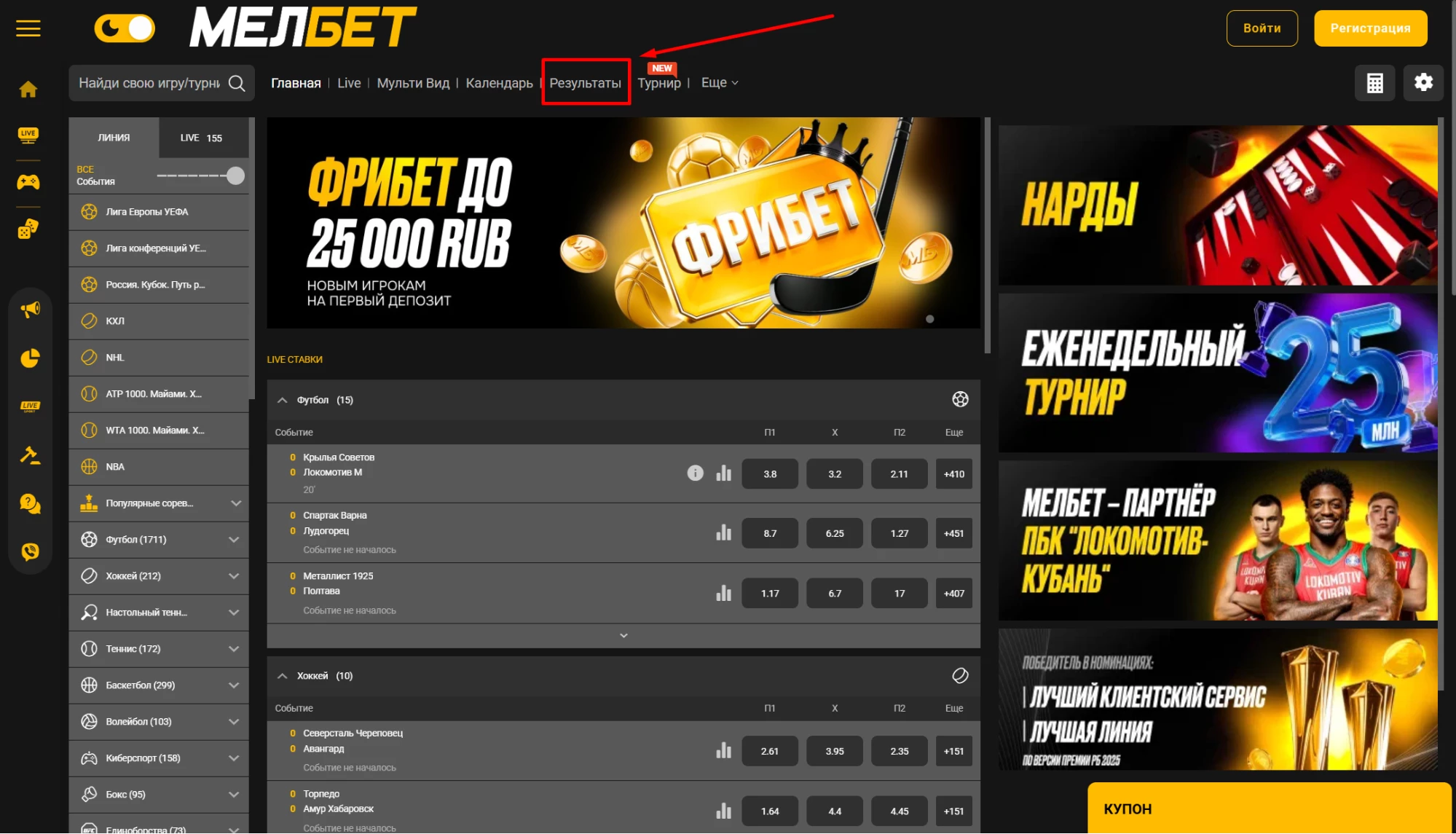Collapse the Футбол (15) live section
Image resolution: width=1456 pixels, height=834 pixels.
click(283, 400)
